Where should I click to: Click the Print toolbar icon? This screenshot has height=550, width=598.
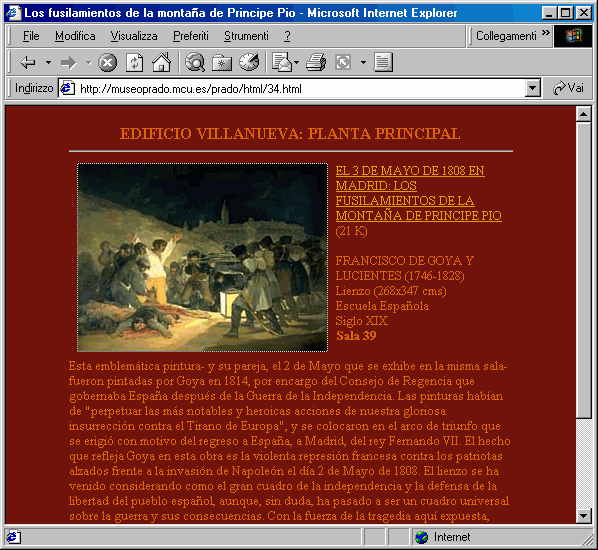[316, 62]
